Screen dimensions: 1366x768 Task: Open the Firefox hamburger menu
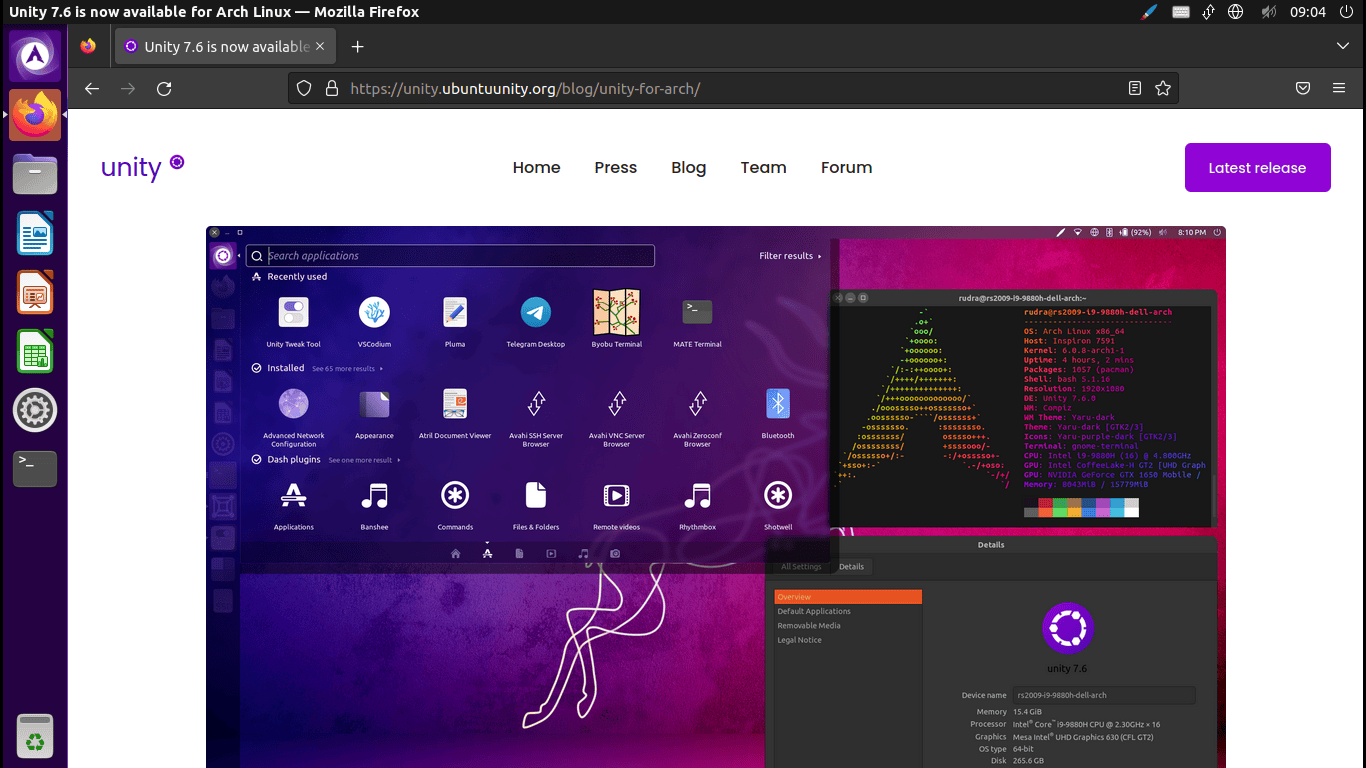(1339, 88)
